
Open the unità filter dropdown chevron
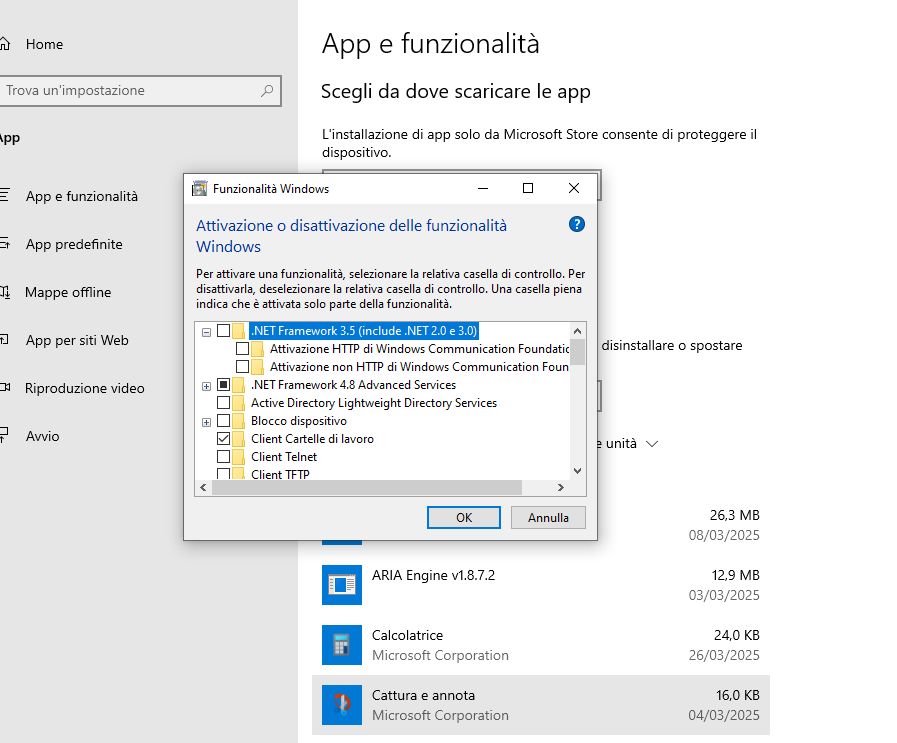point(652,444)
